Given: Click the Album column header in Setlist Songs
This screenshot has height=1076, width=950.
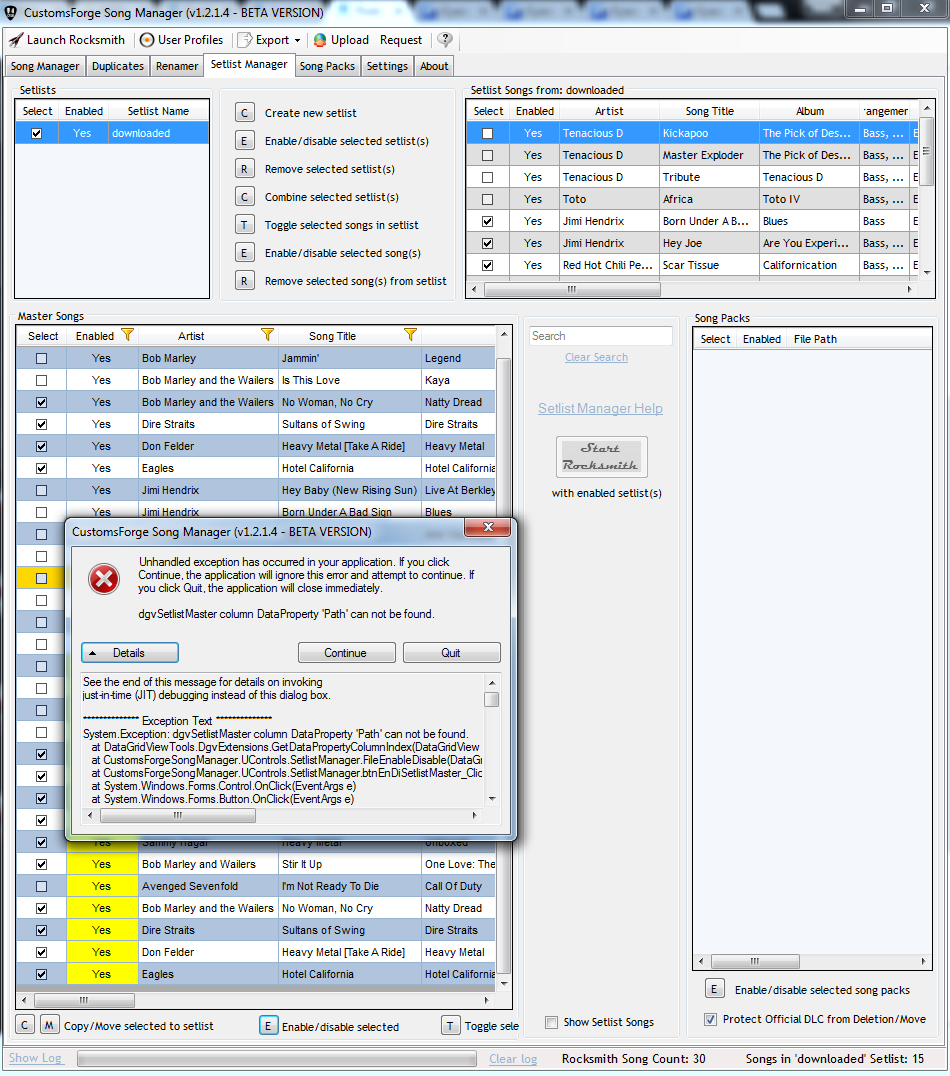Looking at the screenshot, I should tap(810, 111).
